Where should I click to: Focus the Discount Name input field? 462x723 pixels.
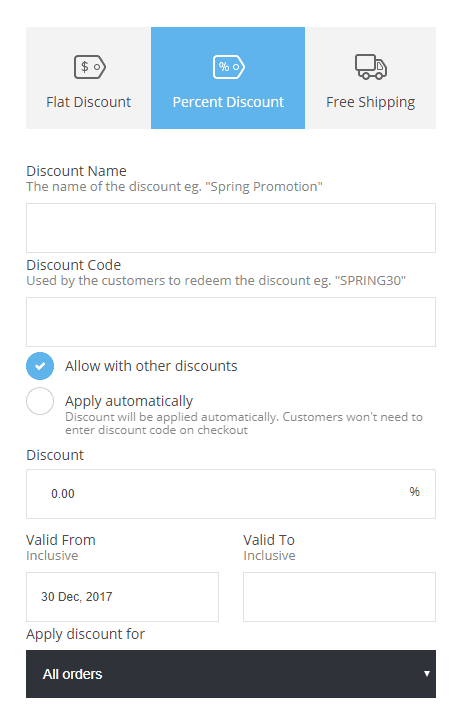(231, 228)
